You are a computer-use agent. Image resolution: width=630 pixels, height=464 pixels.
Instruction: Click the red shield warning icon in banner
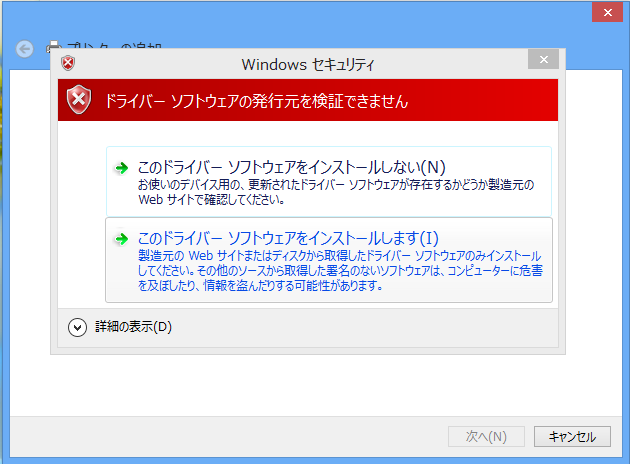(79, 100)
